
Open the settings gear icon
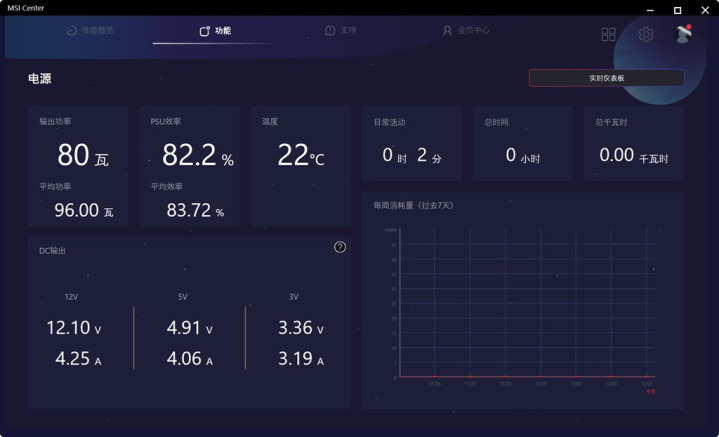tap(646, 34)
